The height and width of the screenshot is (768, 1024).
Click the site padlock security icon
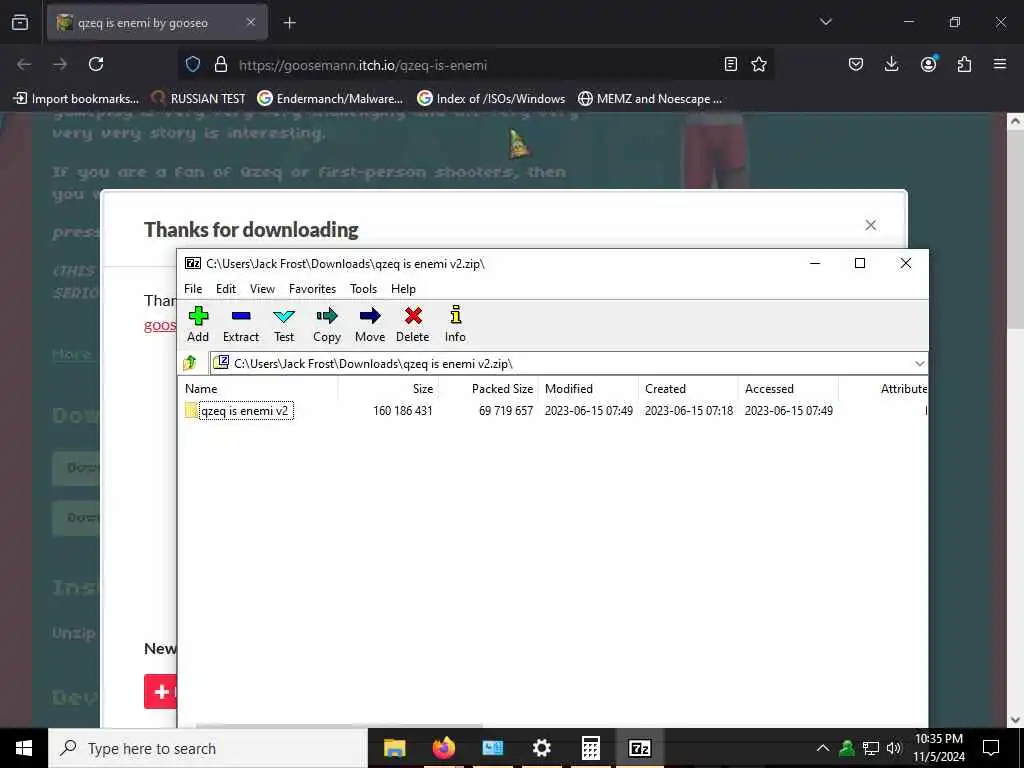click(221, 64)
